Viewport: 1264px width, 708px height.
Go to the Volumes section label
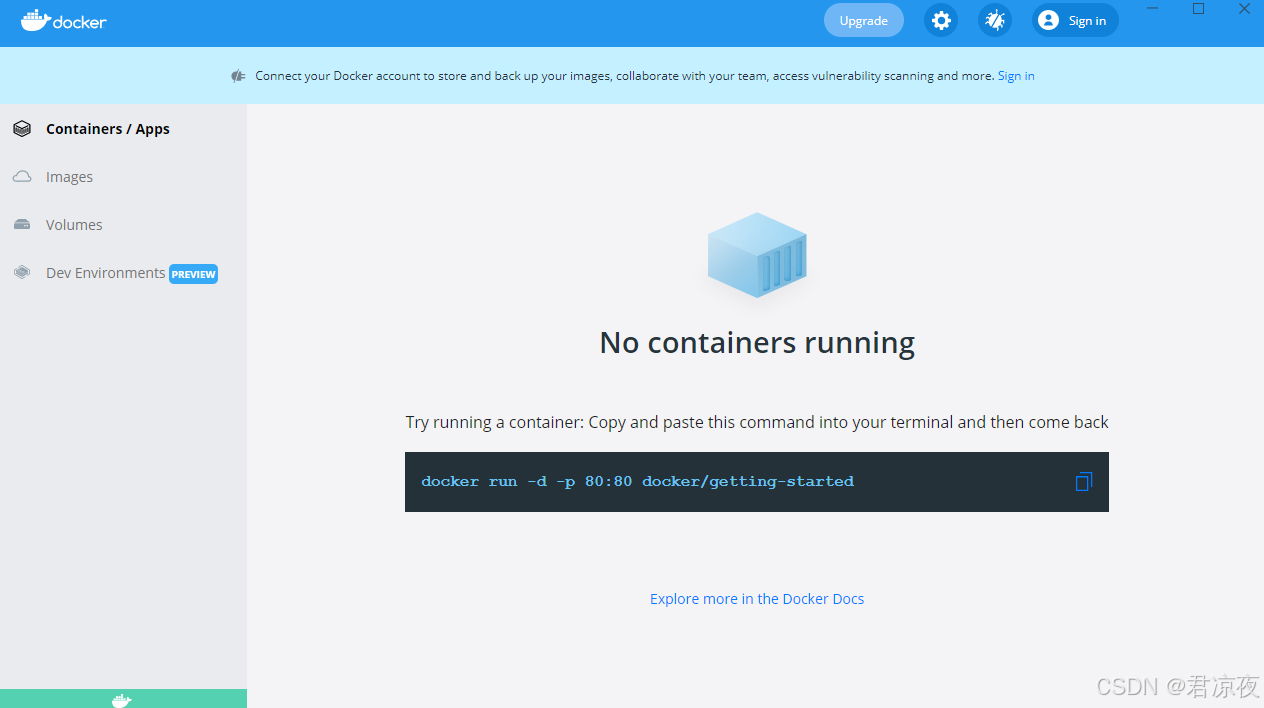pyautogui.click(x=74, y=225)
